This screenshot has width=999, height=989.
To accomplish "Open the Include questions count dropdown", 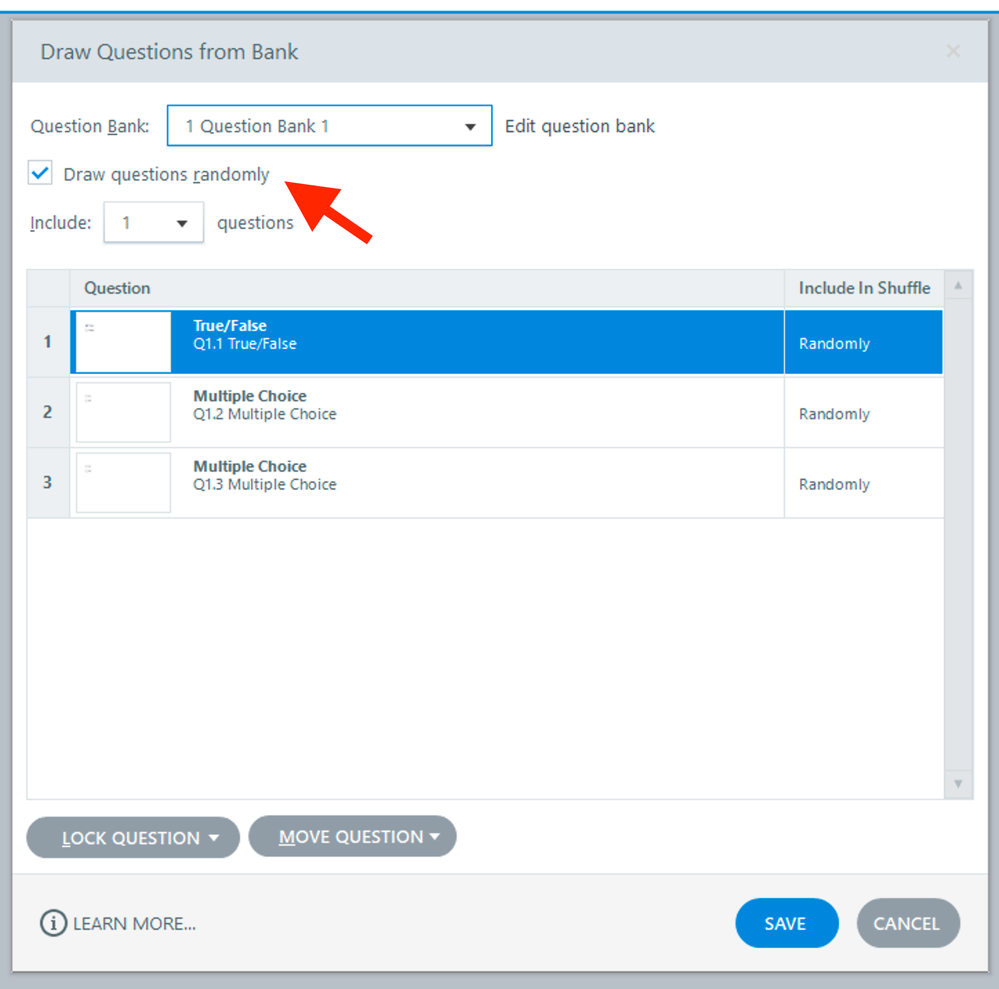I will 154,222.
